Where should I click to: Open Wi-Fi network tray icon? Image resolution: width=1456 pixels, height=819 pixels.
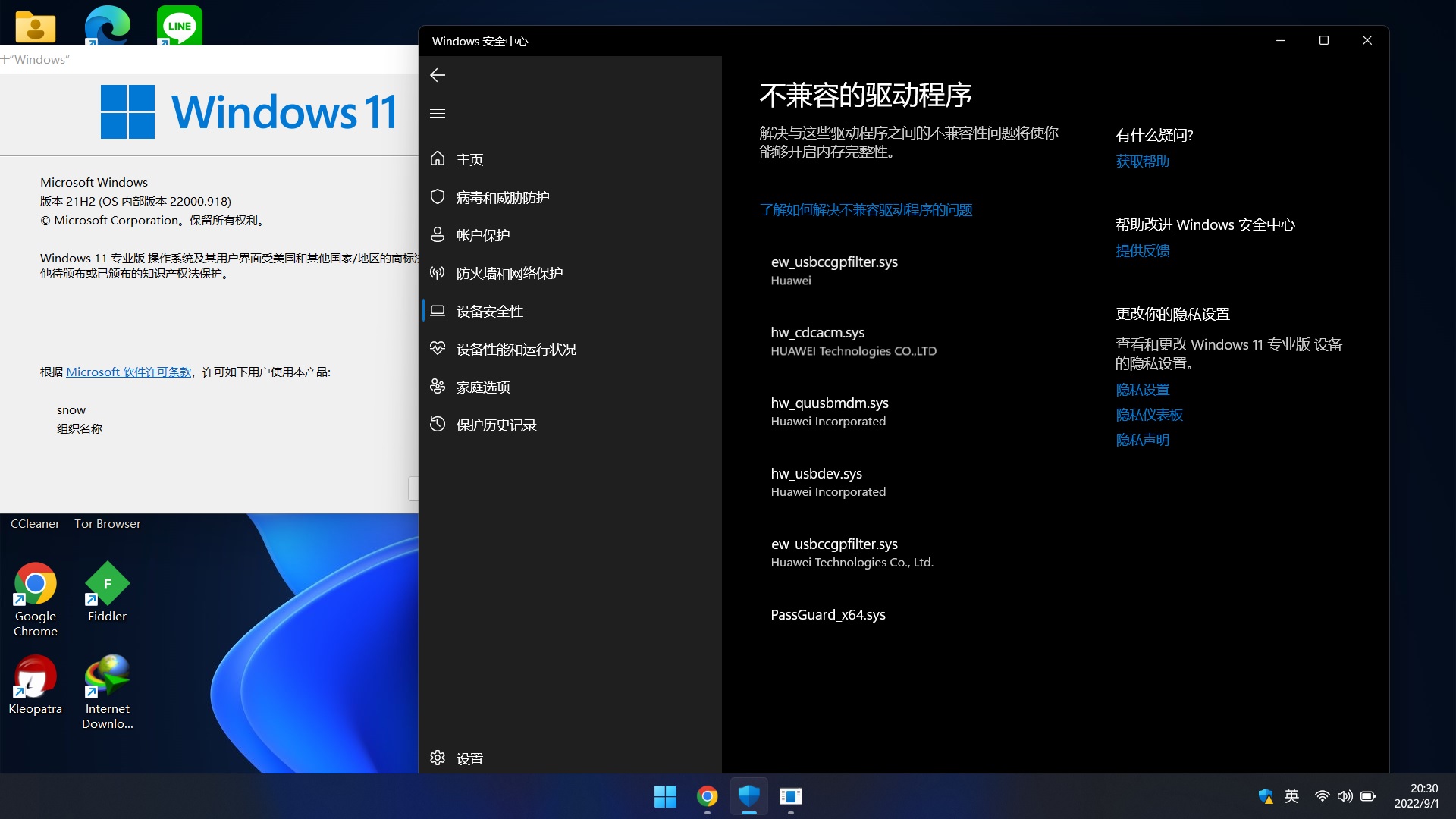pyautogui.click(x=1322, y=796)
